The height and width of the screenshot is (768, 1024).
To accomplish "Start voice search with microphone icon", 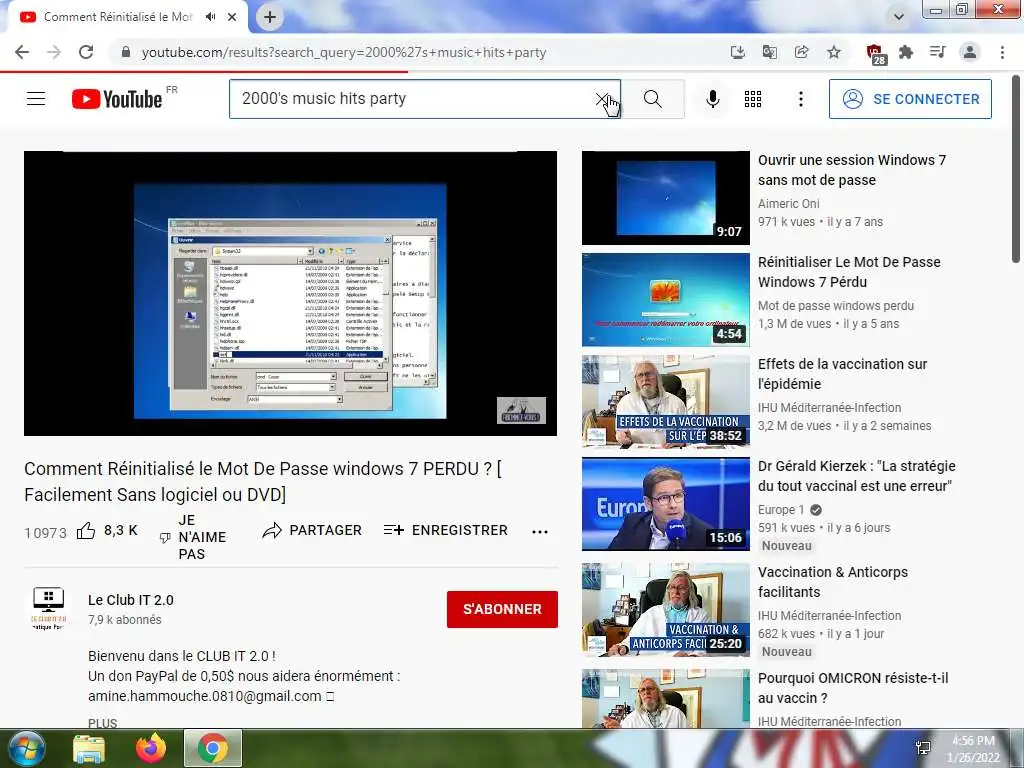I will (712, 99).
